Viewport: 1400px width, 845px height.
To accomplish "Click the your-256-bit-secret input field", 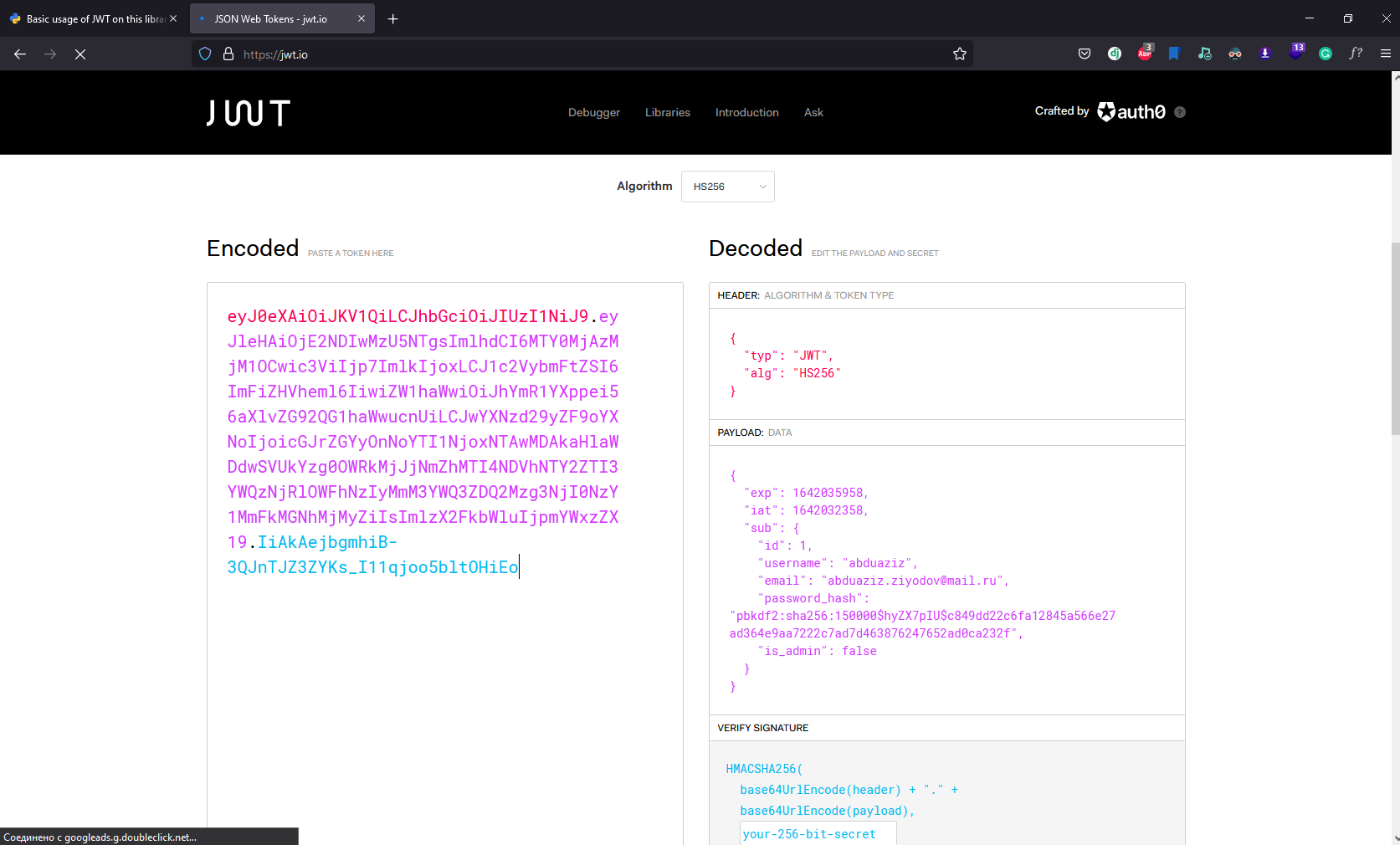I will [818, 834].
